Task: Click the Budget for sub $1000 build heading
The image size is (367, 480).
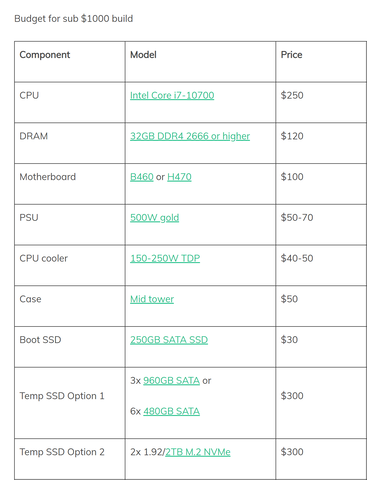Action: tap(74, 19)
